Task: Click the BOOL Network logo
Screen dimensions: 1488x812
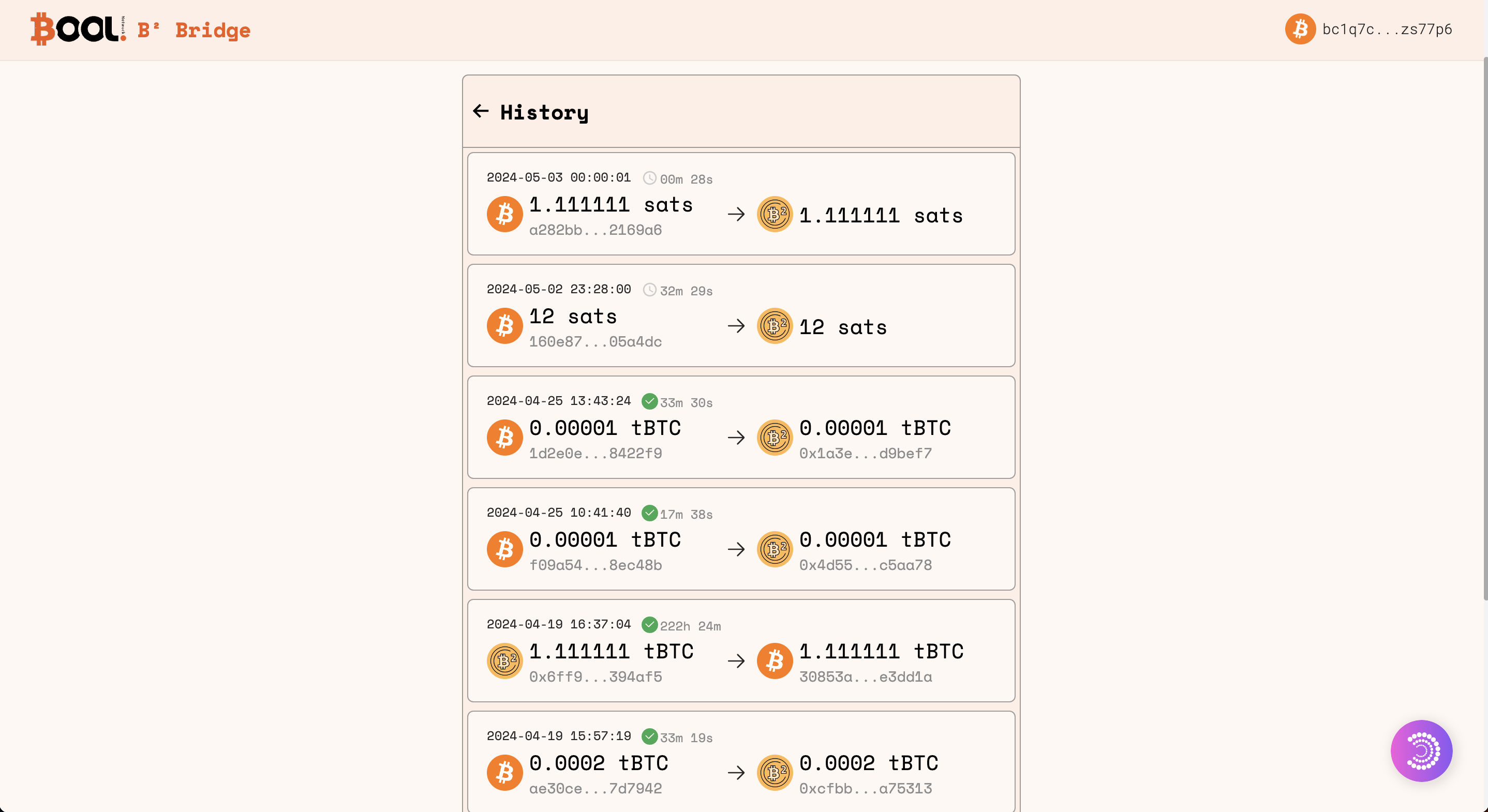Action: pyautogui.click(x=78, y=29)
